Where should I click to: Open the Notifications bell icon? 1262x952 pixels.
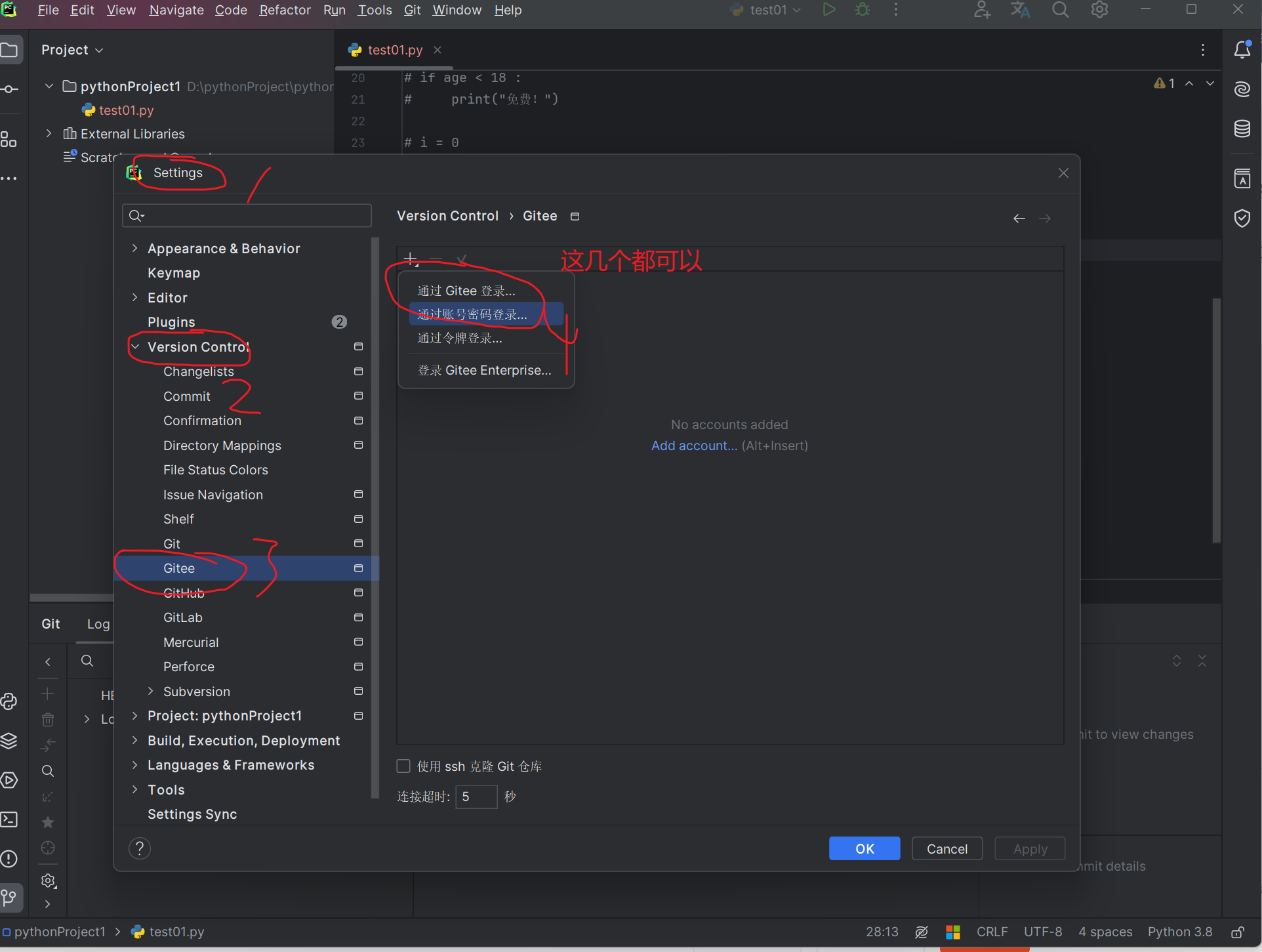click(1242, 50)
